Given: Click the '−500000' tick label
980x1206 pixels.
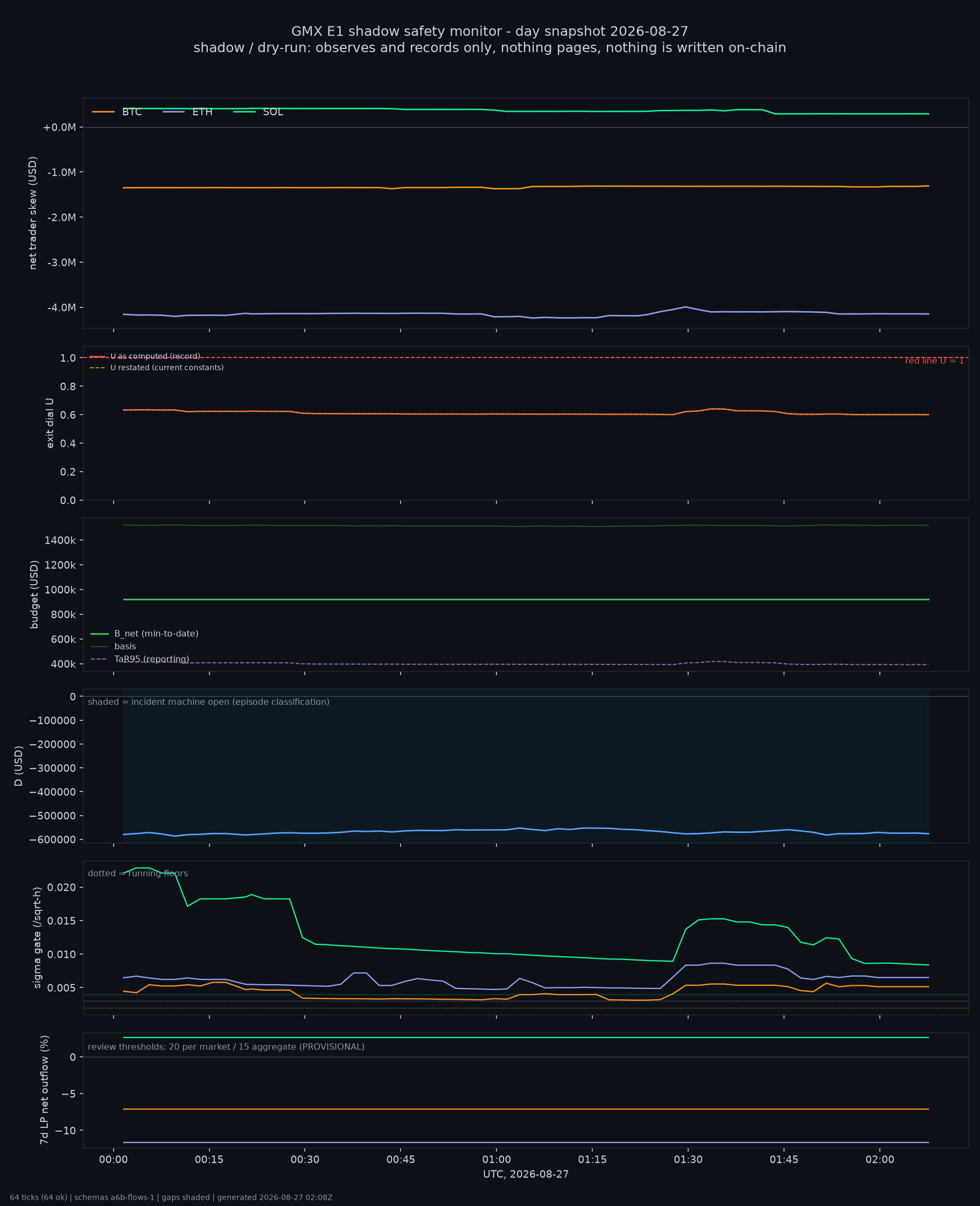Looking at the screenshot, I should (x=52, y=816).
